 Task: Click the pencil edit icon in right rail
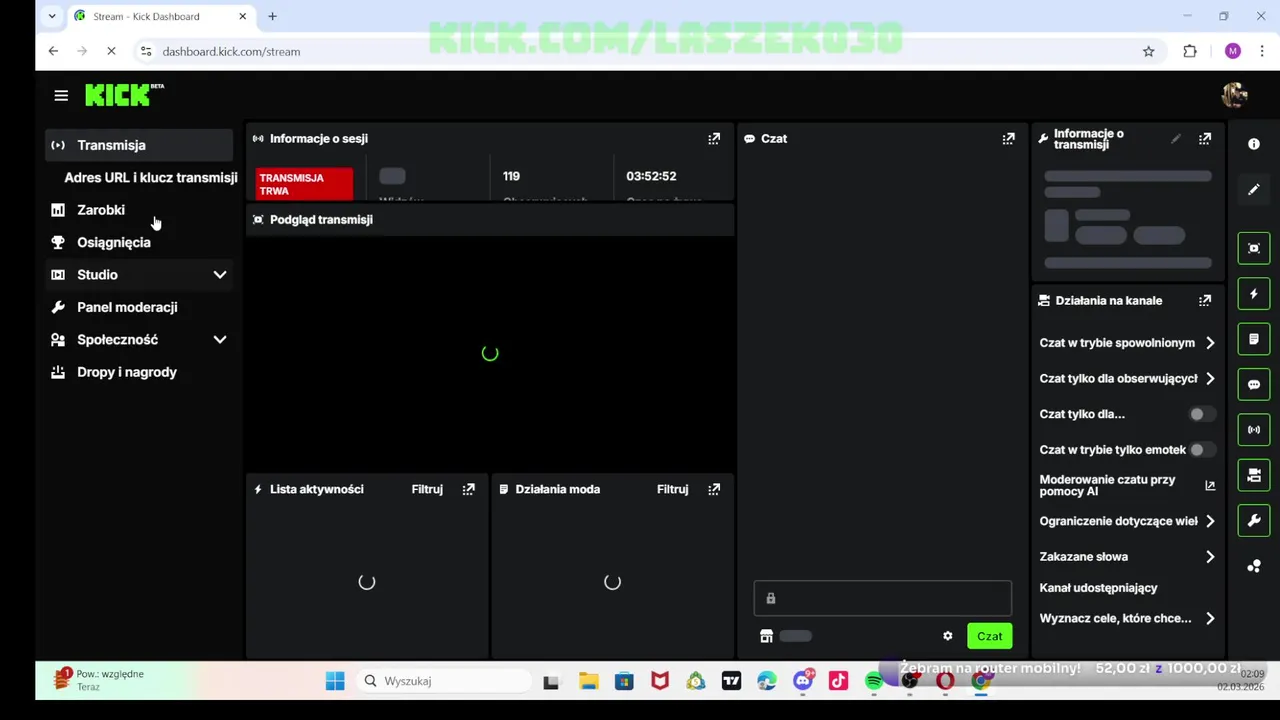coord(1254,189)
